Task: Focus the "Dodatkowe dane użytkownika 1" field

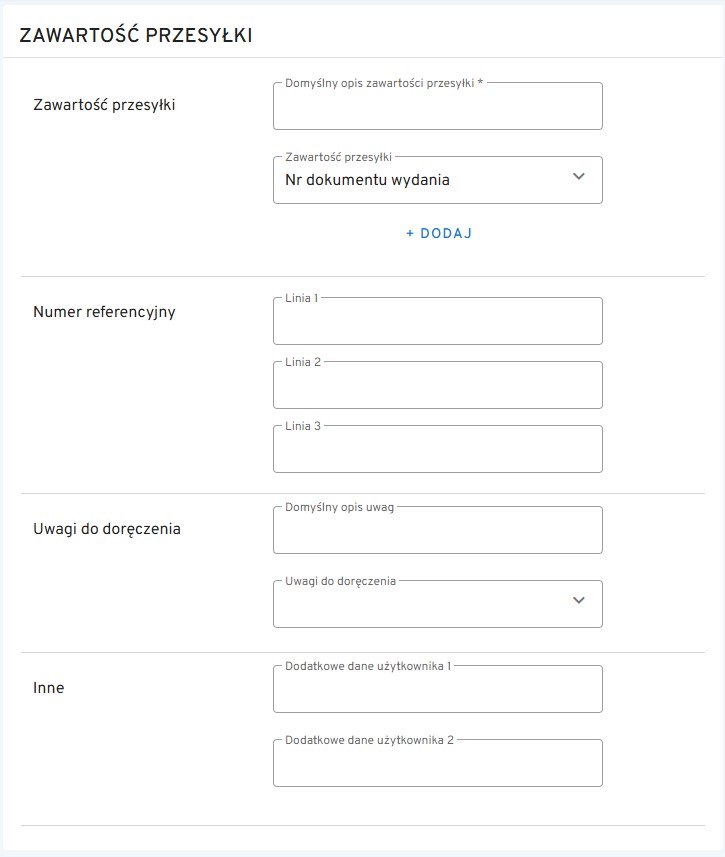Action: [x=437, y=690]
